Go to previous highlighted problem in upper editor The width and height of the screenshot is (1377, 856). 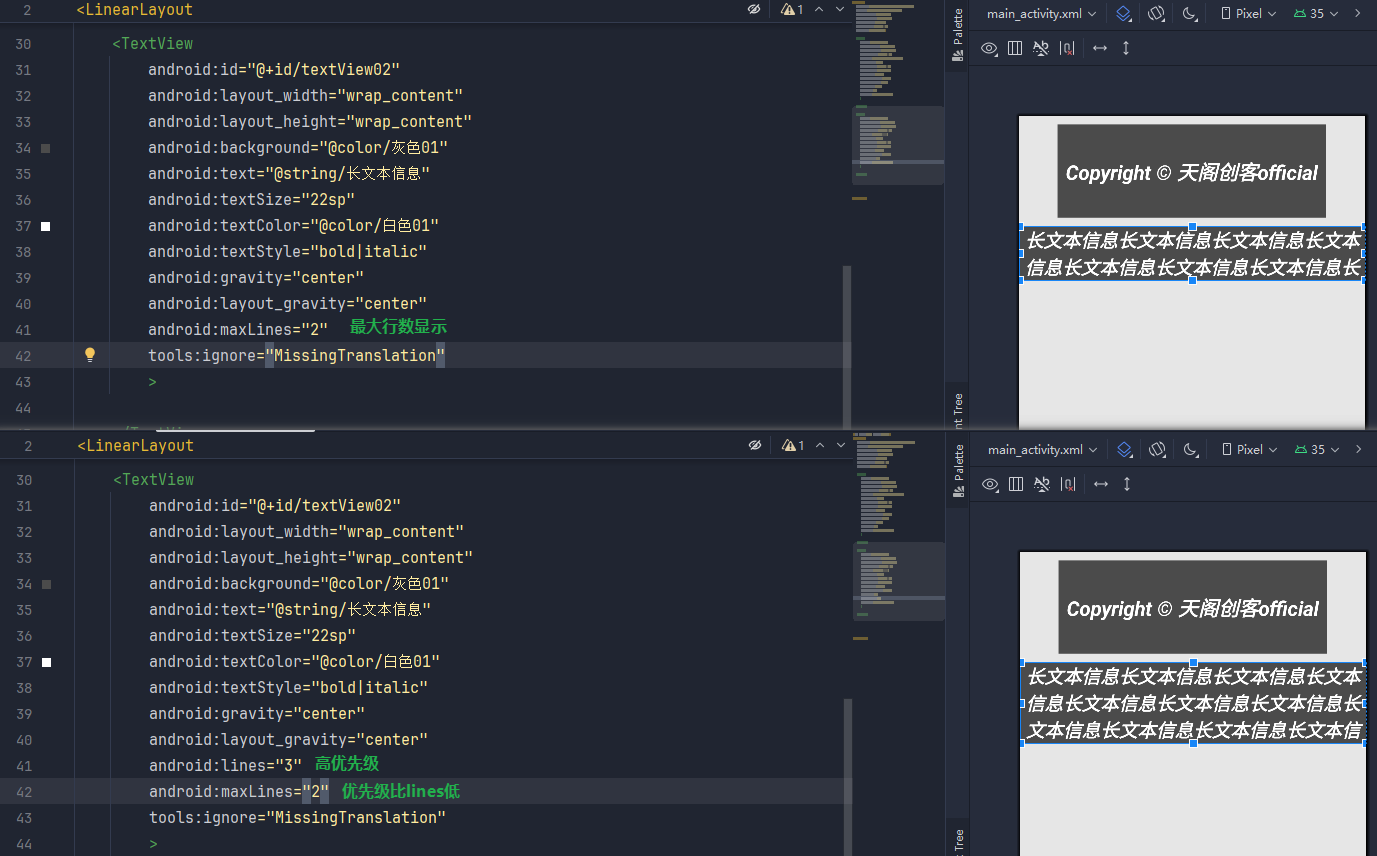[819, 9]
